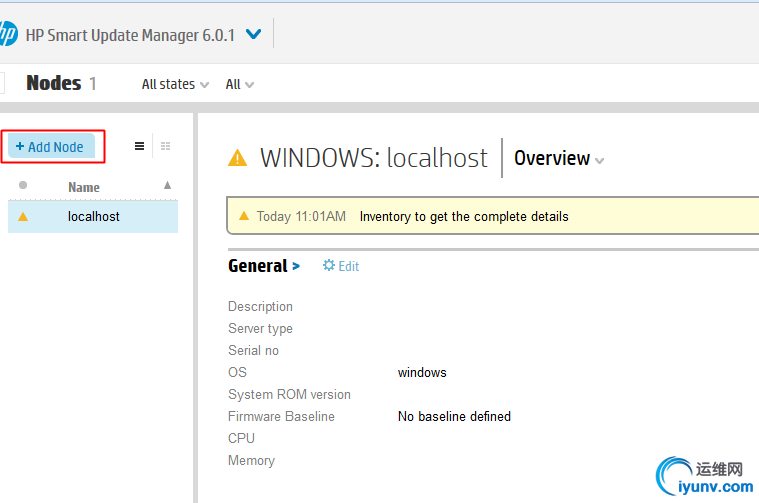Sort by the status circle column

pyautogui.click(x=23, y=185)
